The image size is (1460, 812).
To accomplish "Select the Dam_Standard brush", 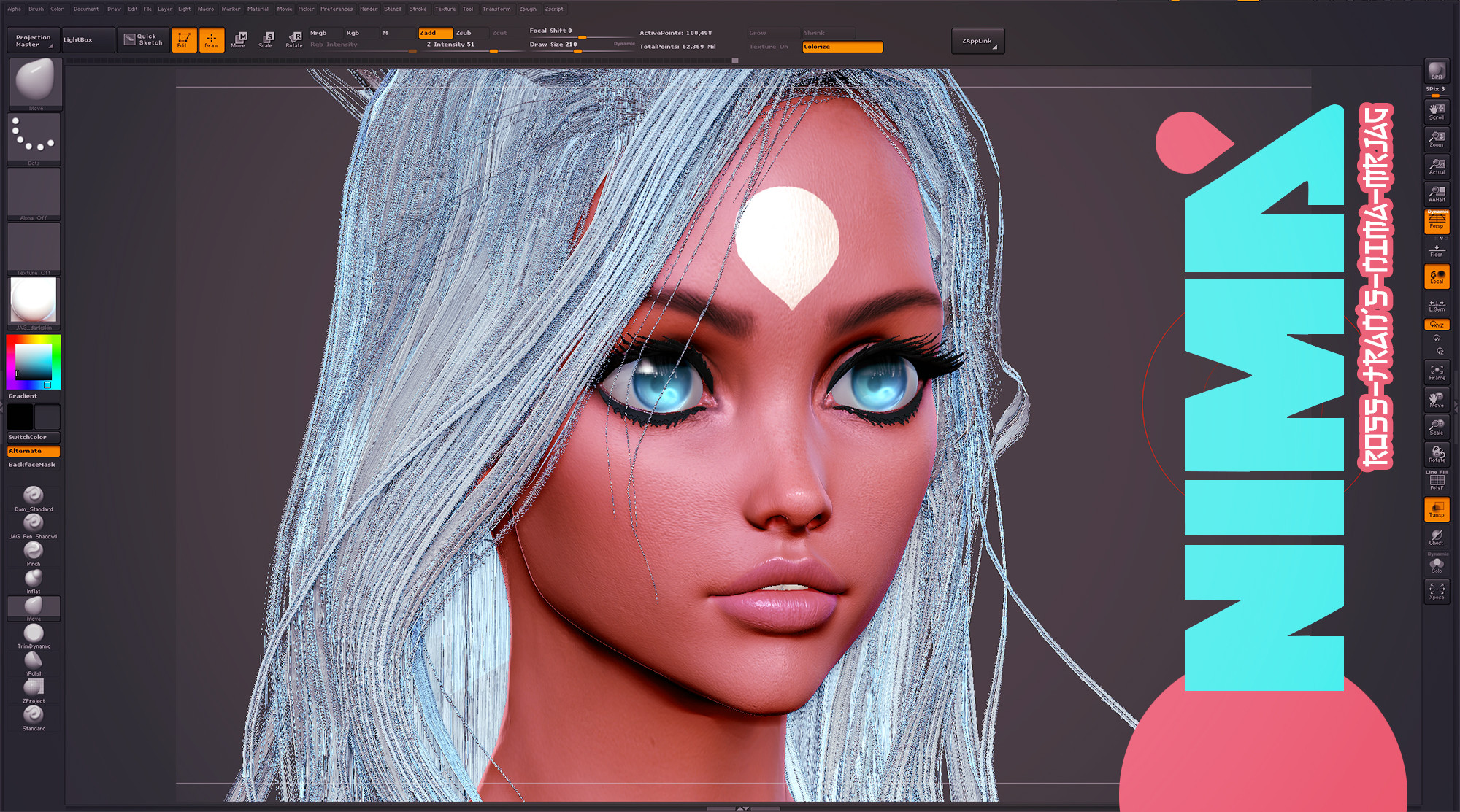I will 34,496.
